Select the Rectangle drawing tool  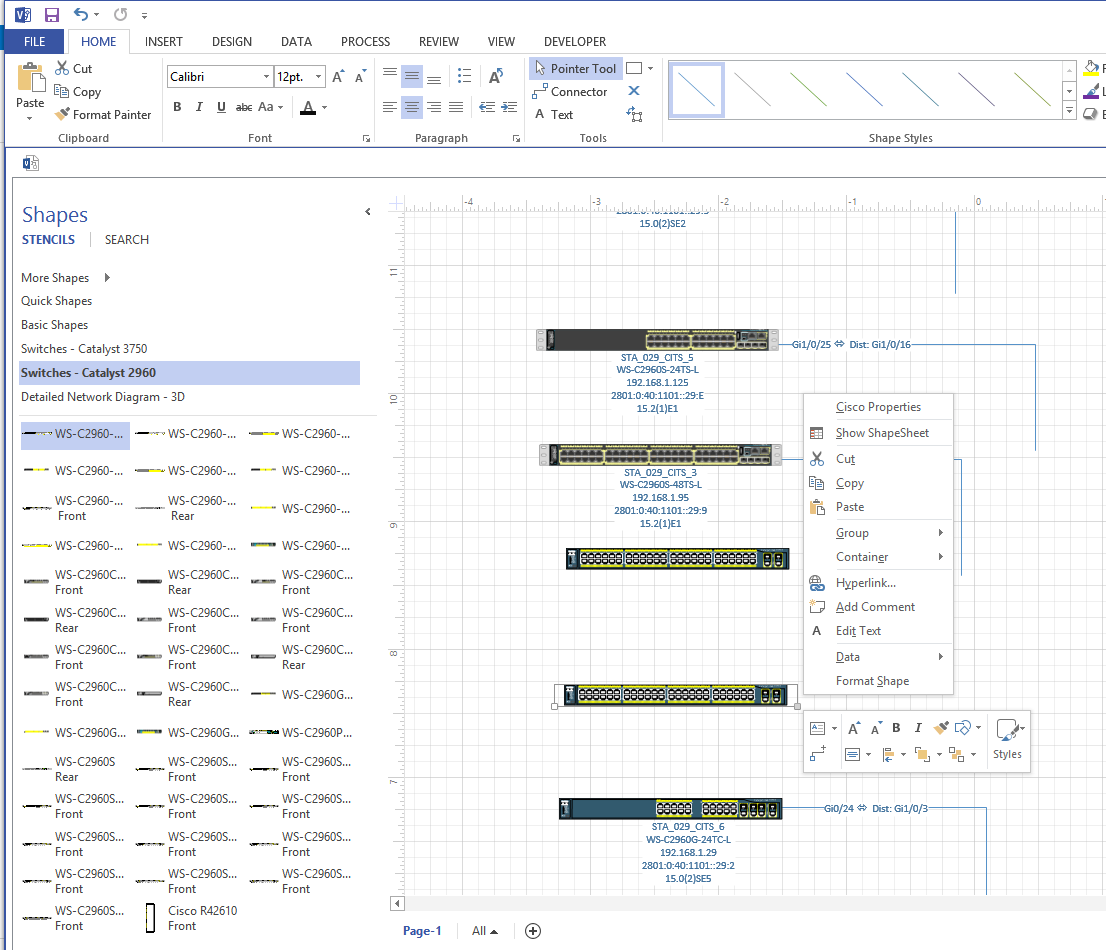pyautogui.click(x=634, y=68)
